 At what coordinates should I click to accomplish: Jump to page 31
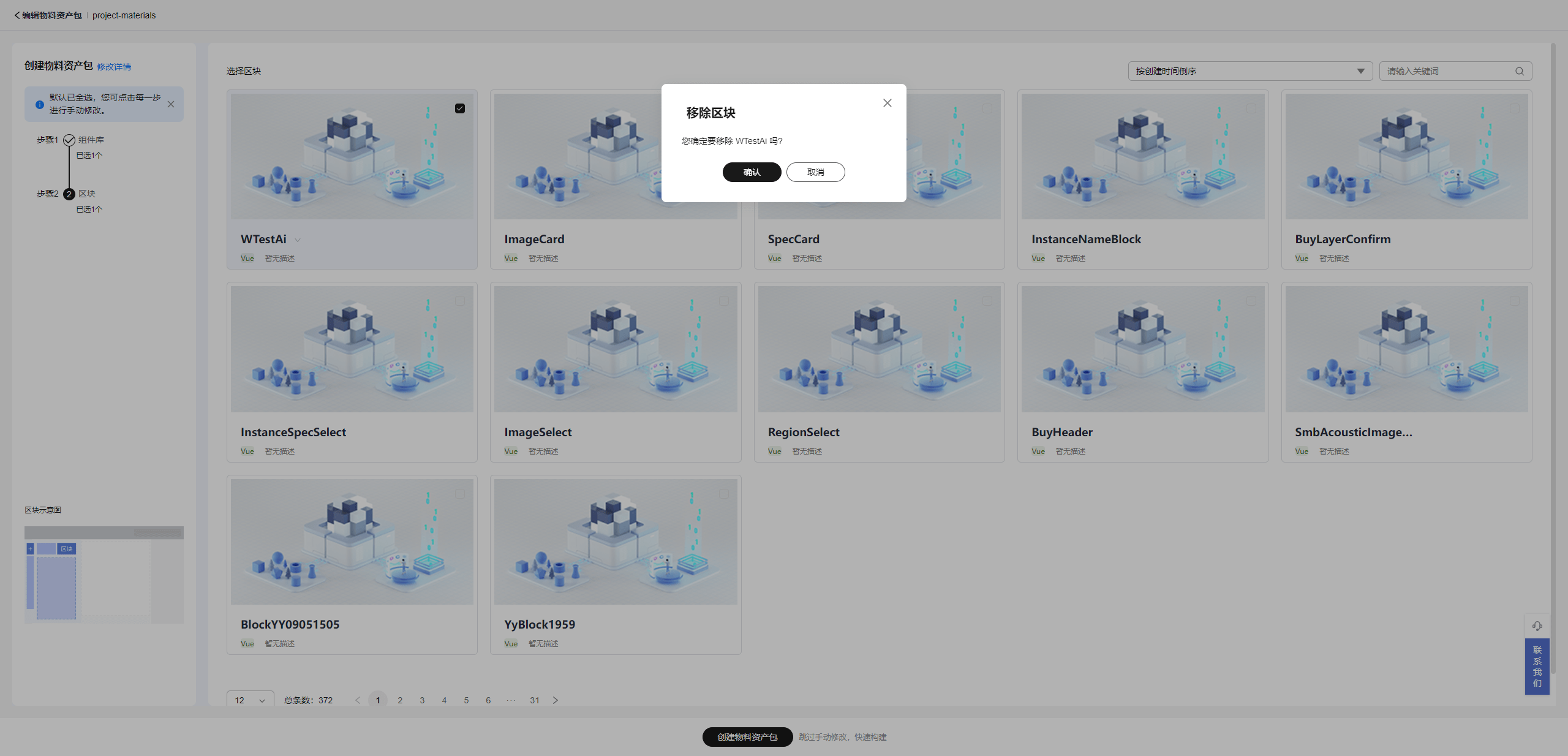point(535,700)
